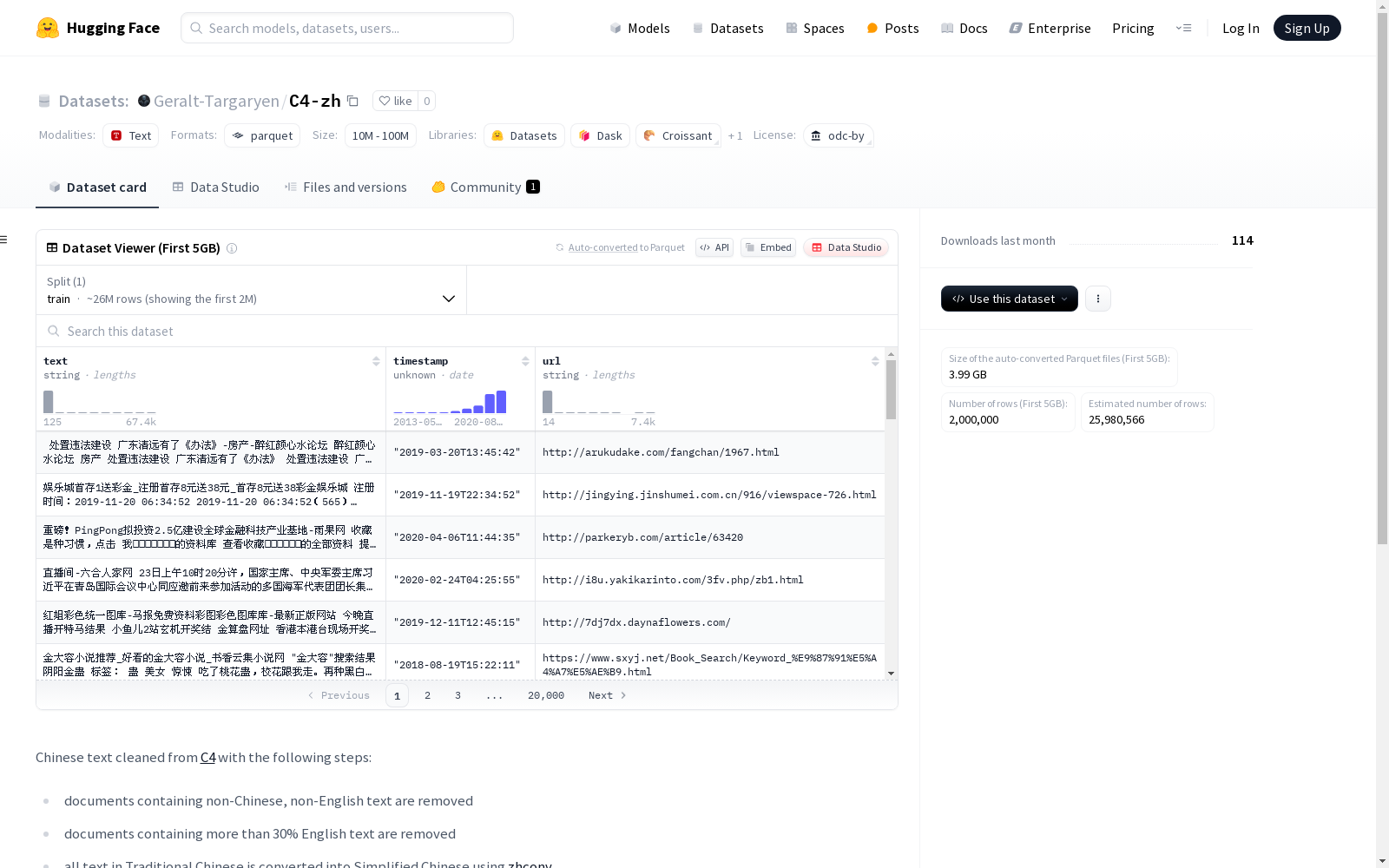Viewport: 1389px width, 868px height.
Task: Click the Downloads last month chart line
Action: tap(1143, 243)
